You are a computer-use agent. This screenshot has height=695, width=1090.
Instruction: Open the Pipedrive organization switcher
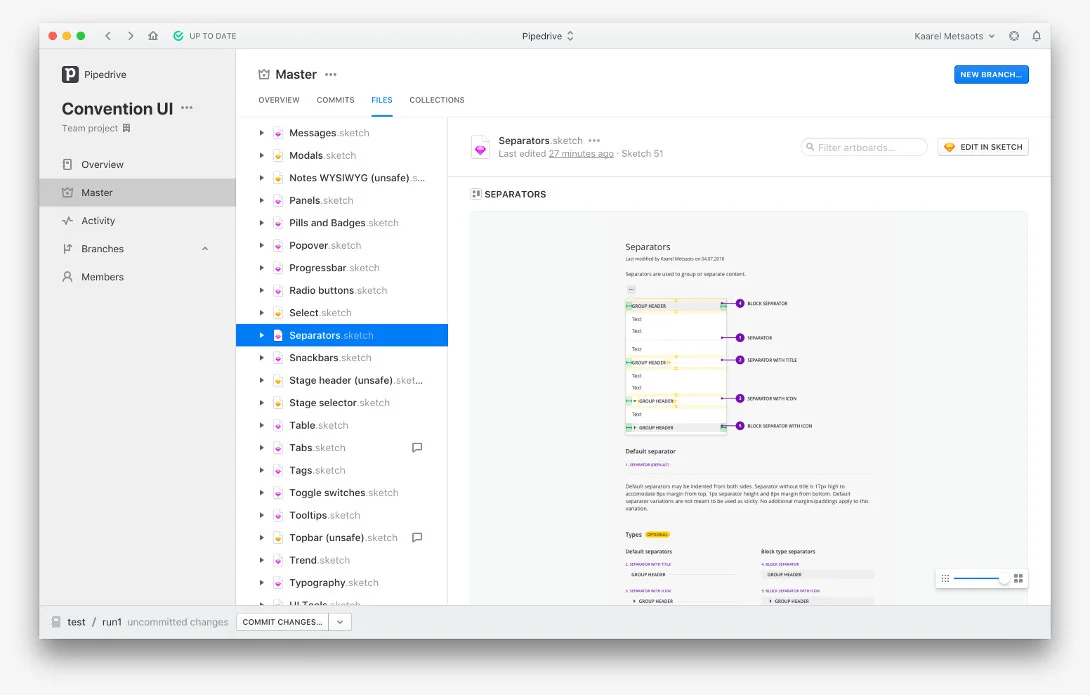coord(548,36)
